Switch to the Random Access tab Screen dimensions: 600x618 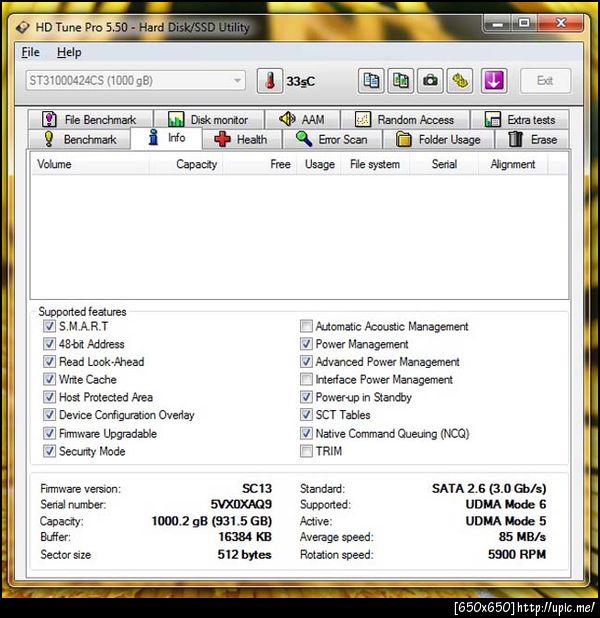405,119
